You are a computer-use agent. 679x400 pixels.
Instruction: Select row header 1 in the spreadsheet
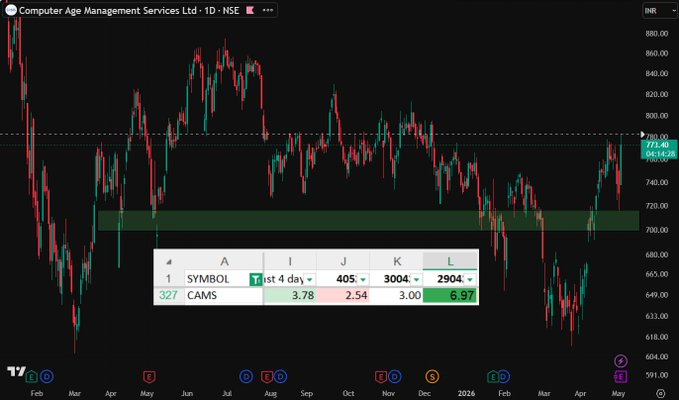(169, 279)
